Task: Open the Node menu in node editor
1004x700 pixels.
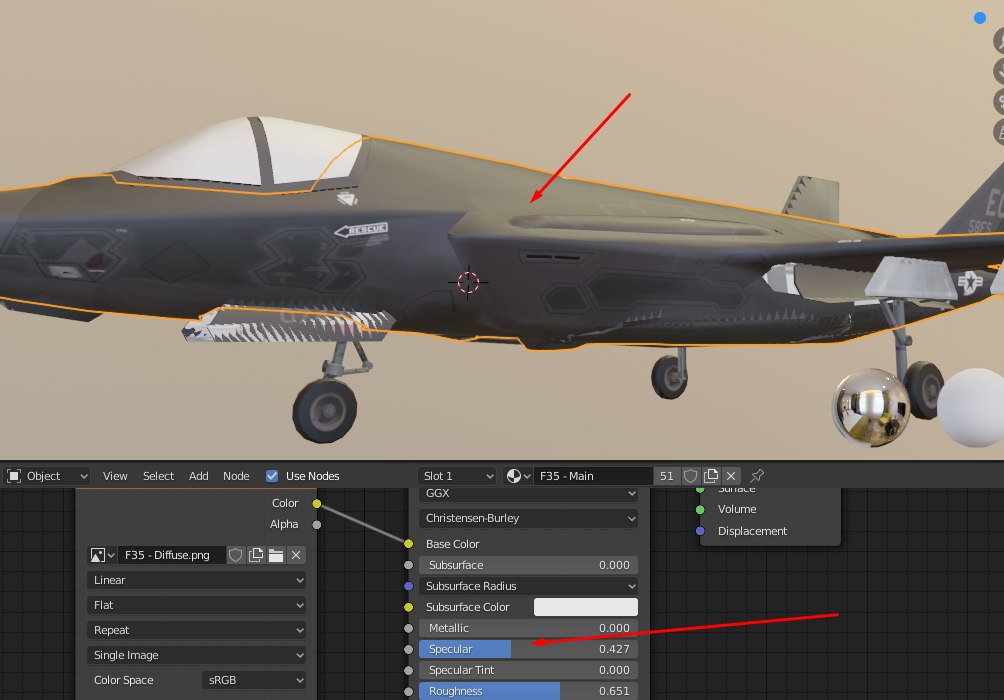Action: [x=236, y=476]
